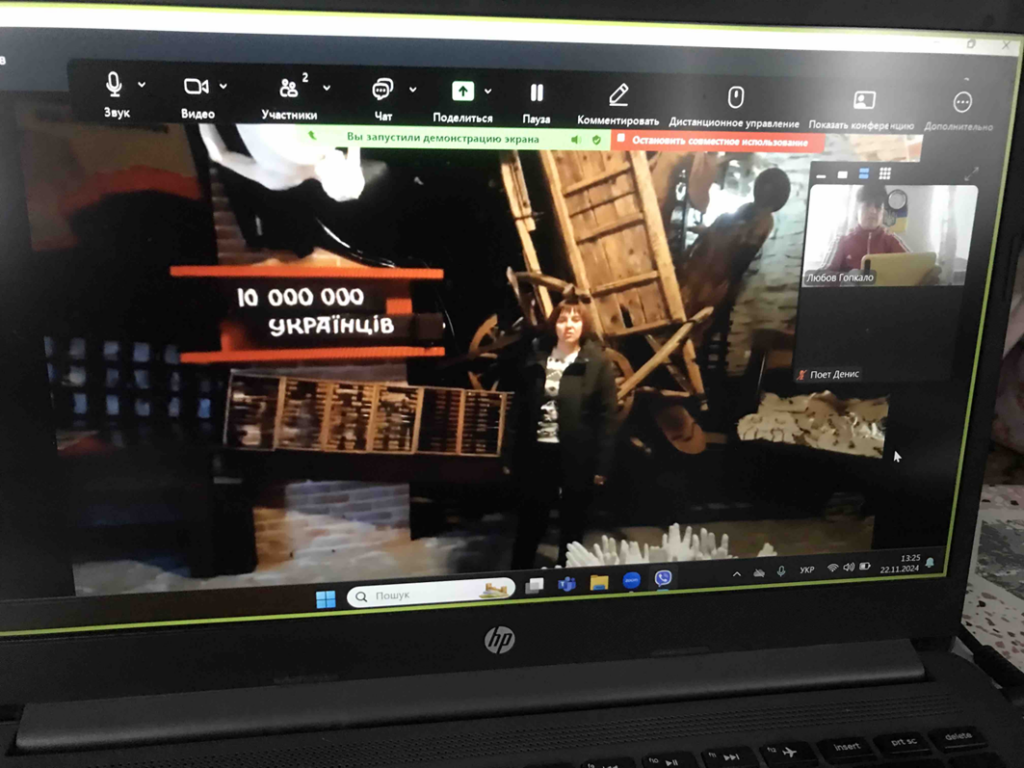Screen dimensions: 1024x768
Task: Stop sharing with the red Остановить button
Action: point(716,141)
